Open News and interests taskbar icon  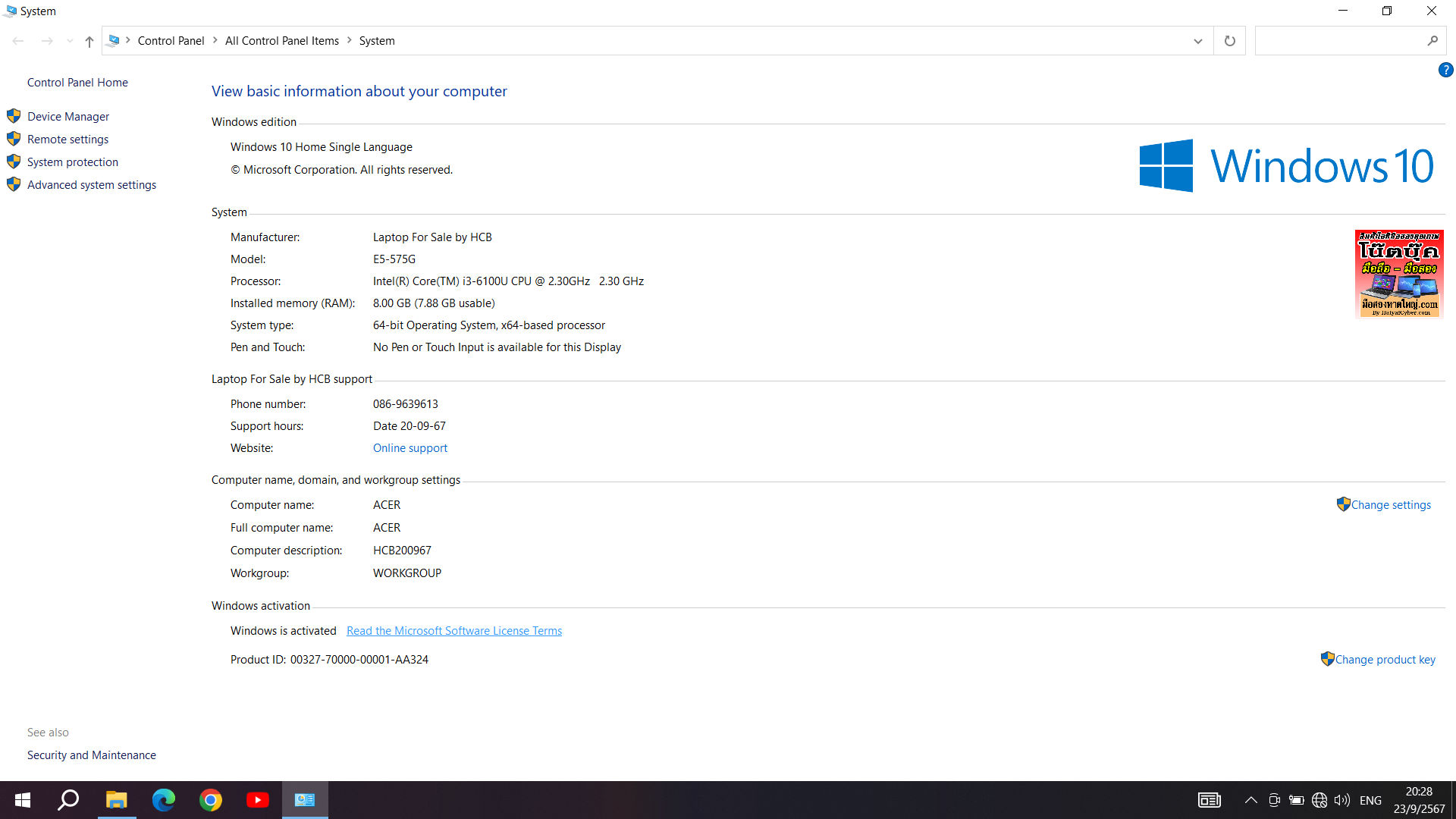1209,800
